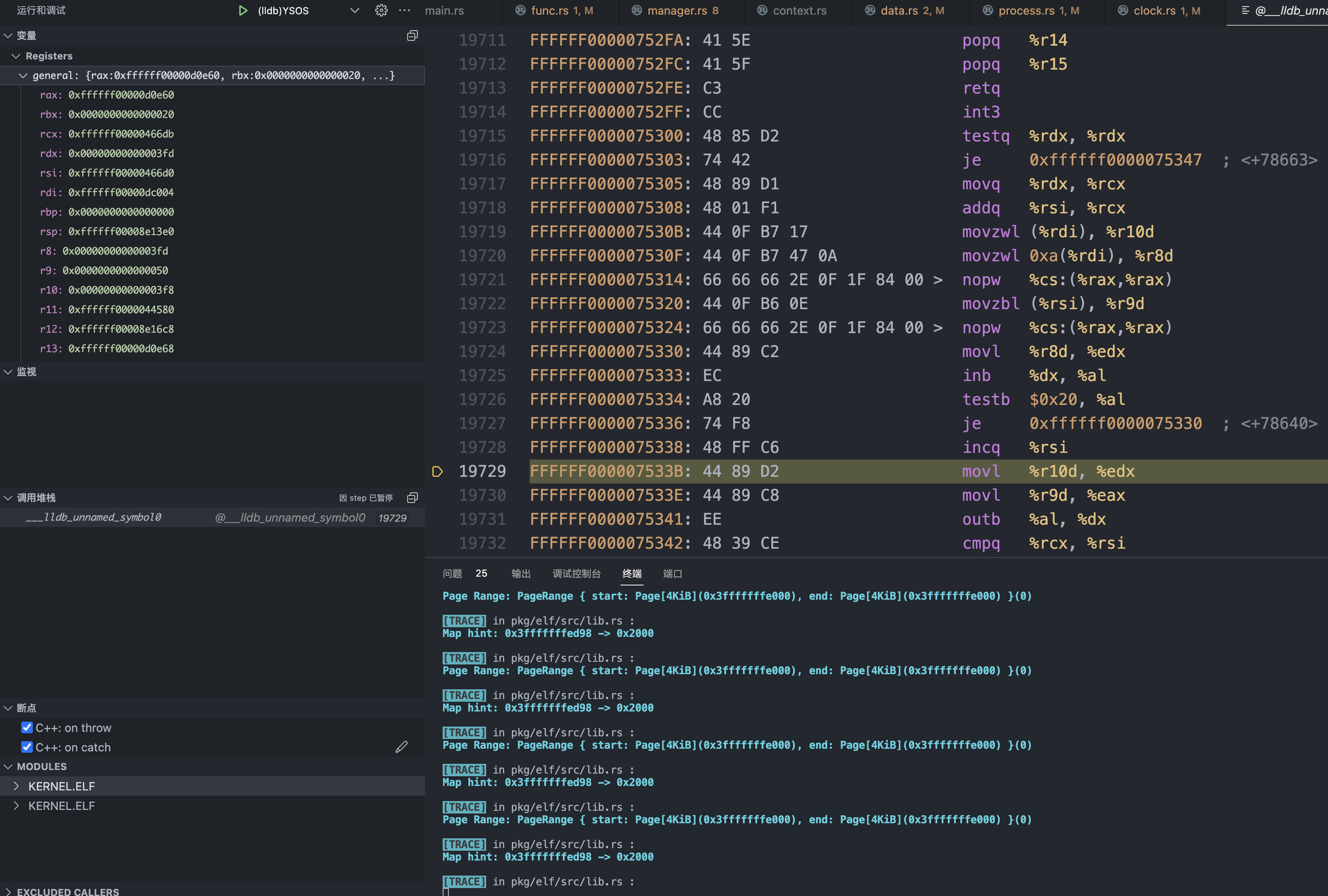
Task: Select the rbx register row
Action: [x=212, y=114]
